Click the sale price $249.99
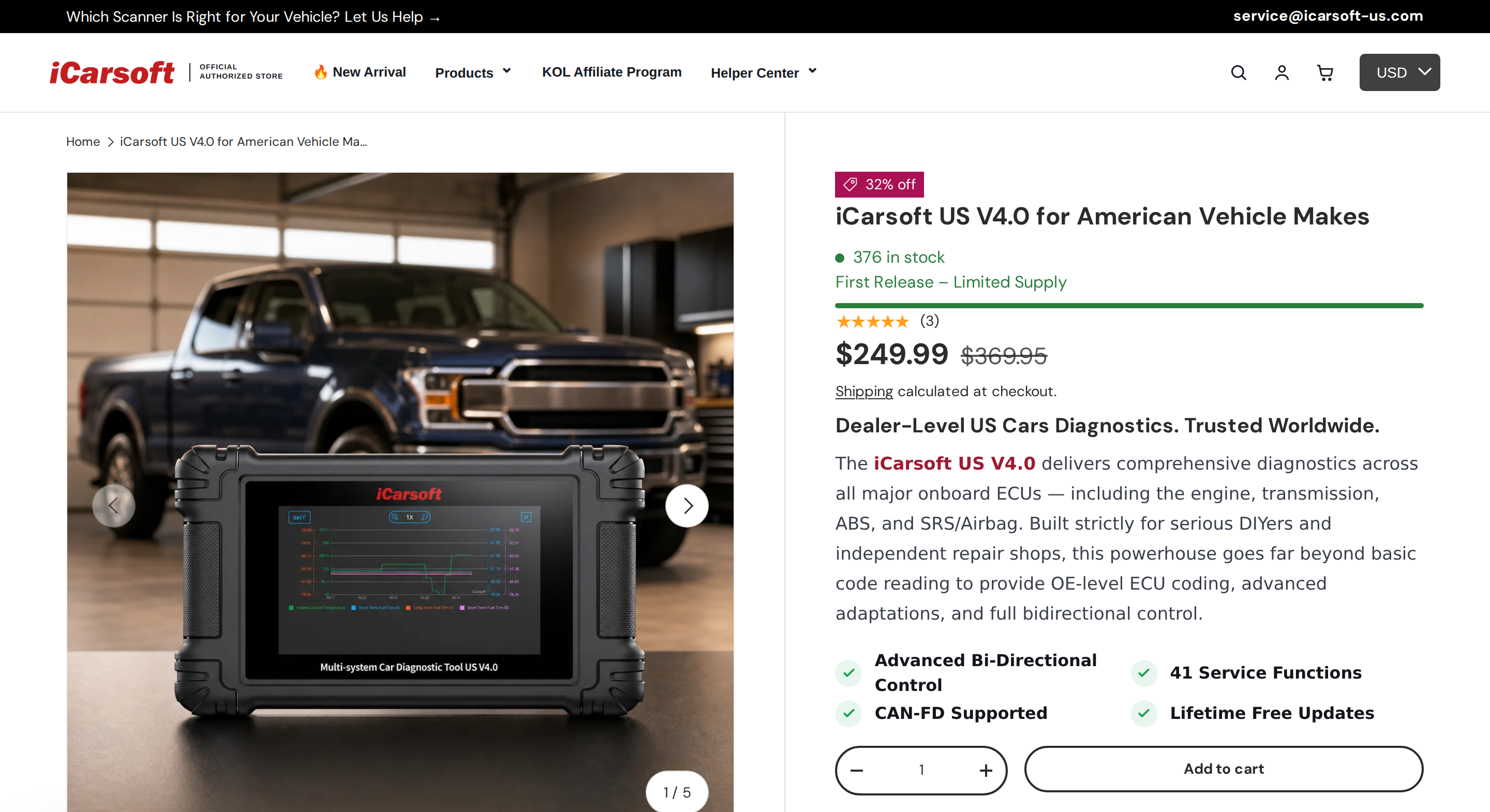The width and height of the screenshot is (1490, 812). (x=891, y=354)
